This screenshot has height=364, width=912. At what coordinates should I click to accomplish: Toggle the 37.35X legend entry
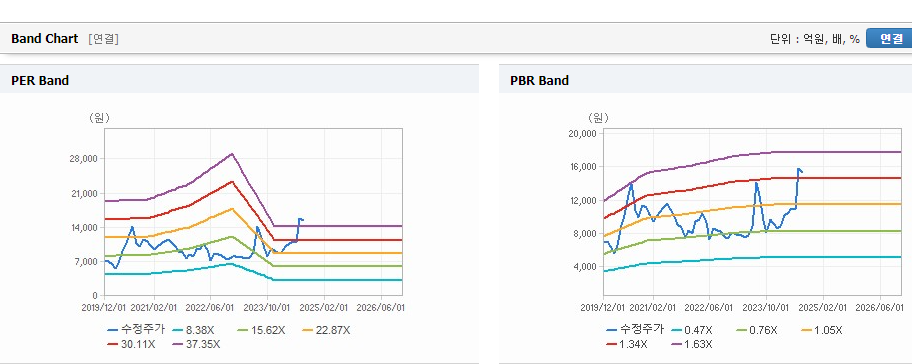(197, 344)
